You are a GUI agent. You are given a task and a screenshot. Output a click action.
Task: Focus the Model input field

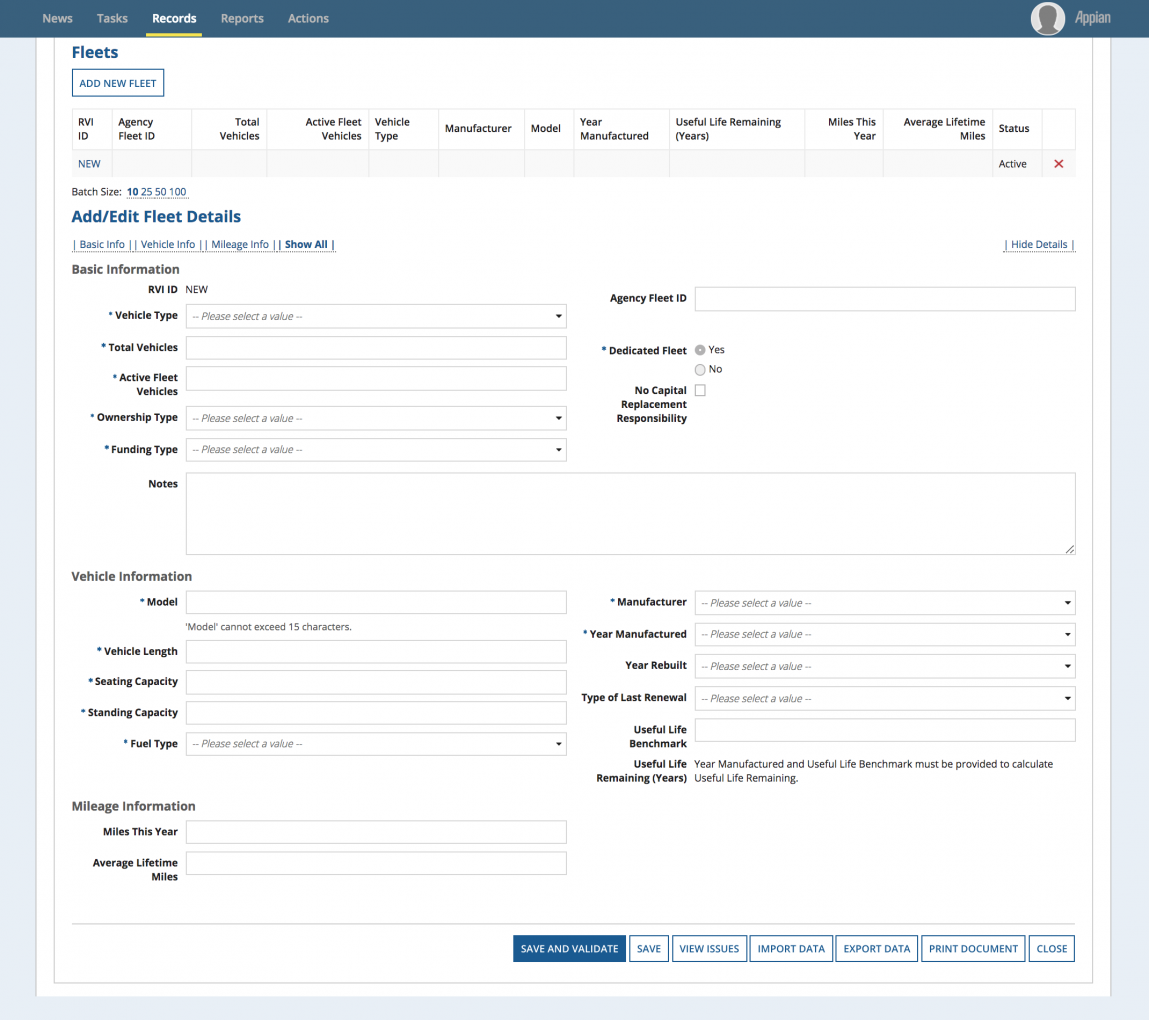click(x=376, y=602)
